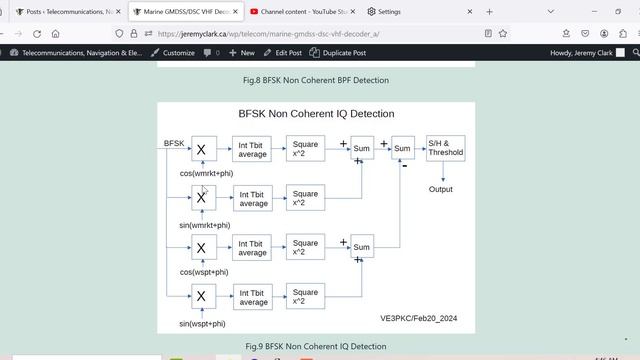640x360 pixels.
Task: Click the cos(wmrkt+phi) label in diagram
Action: [x=207, y=173]
